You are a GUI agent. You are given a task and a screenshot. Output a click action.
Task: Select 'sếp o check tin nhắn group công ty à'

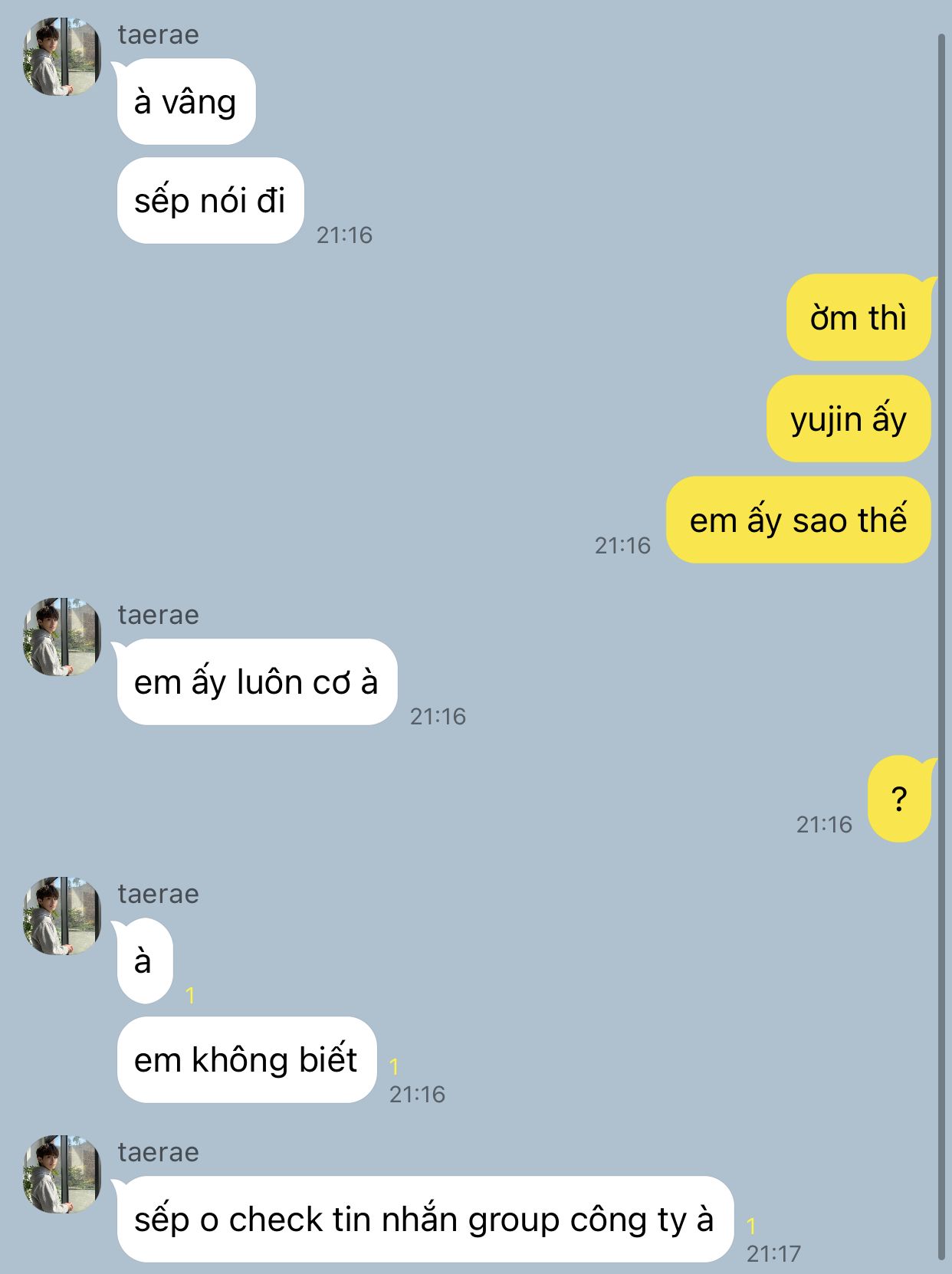tap(424, 1219)
